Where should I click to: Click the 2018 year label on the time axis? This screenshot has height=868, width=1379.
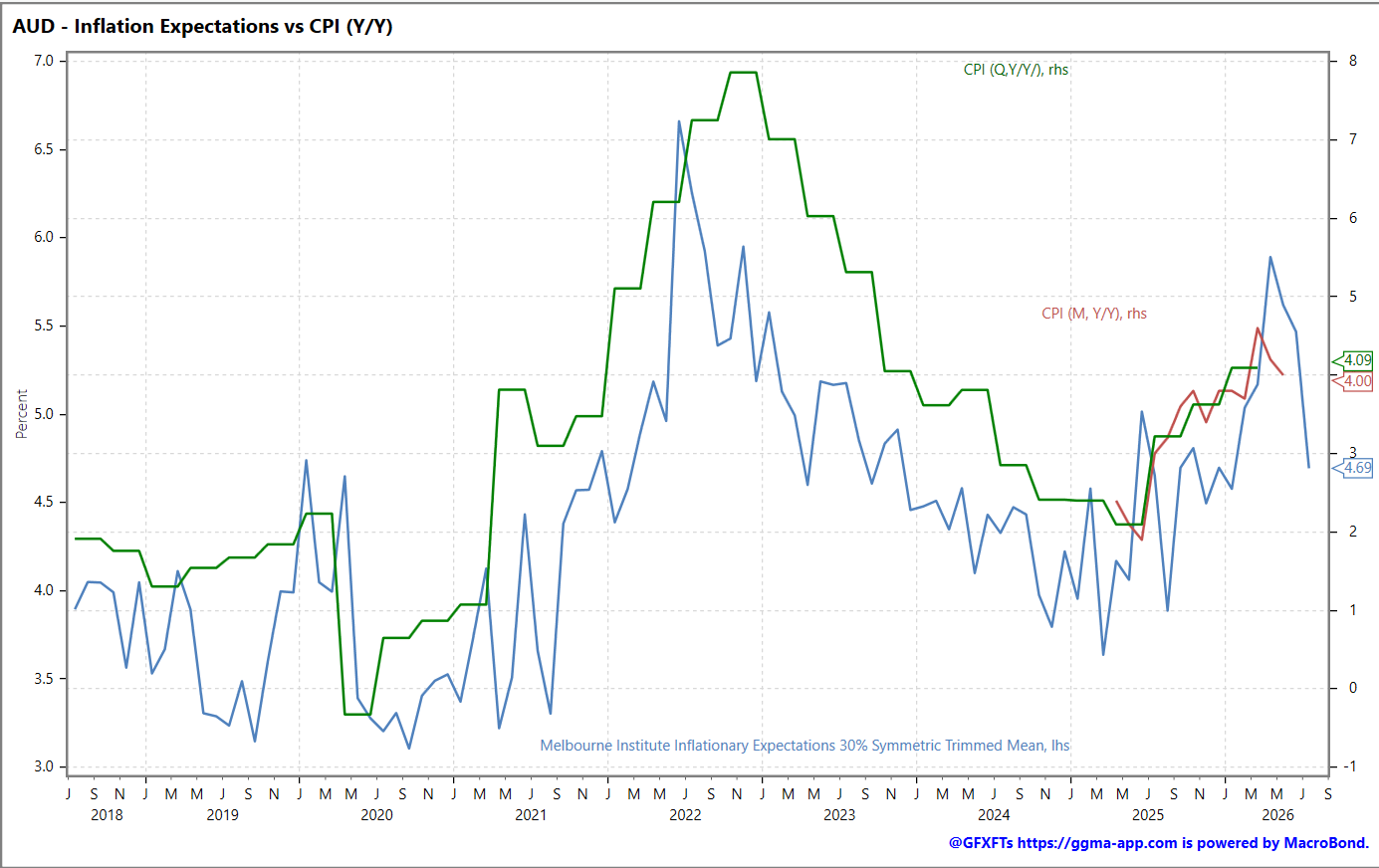pos(107,815)
